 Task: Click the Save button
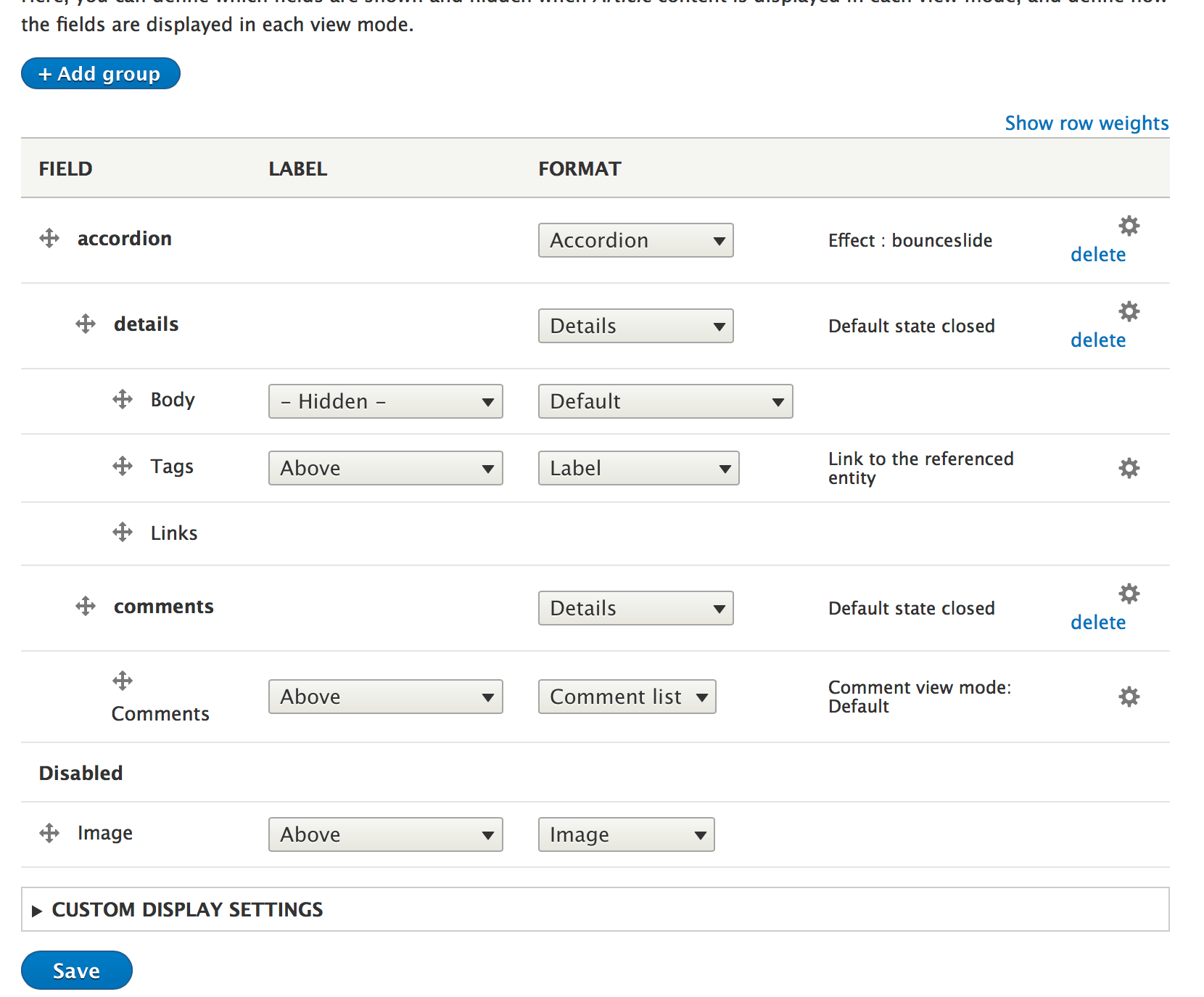[76, 970]
